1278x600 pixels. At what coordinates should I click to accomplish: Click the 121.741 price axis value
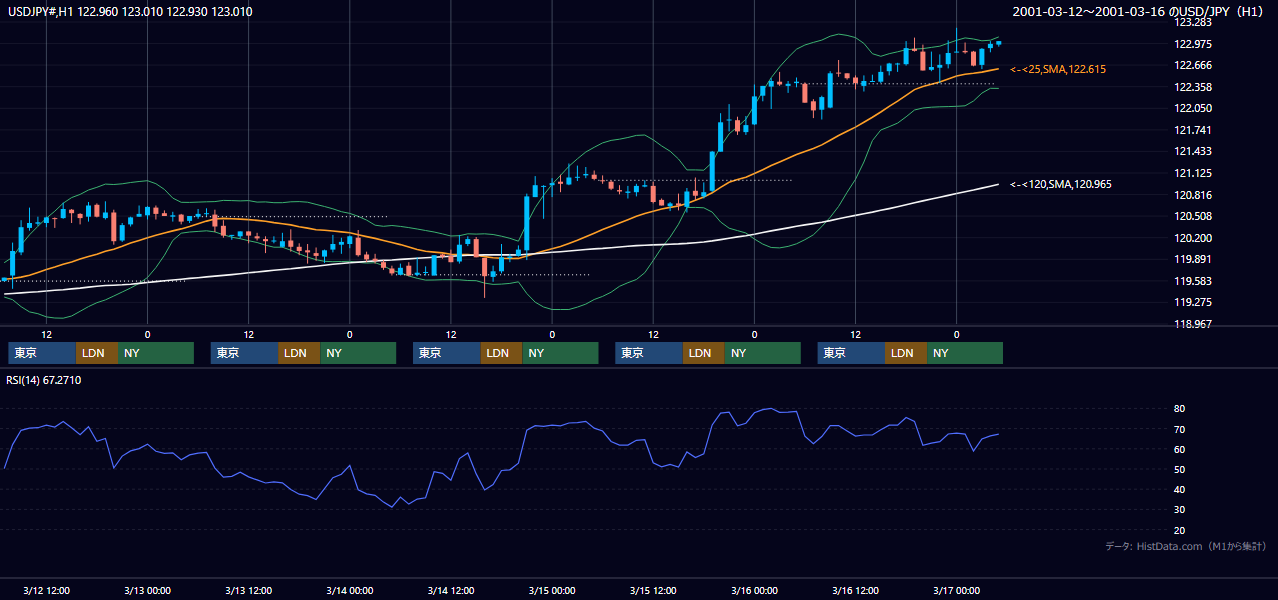1195,130
